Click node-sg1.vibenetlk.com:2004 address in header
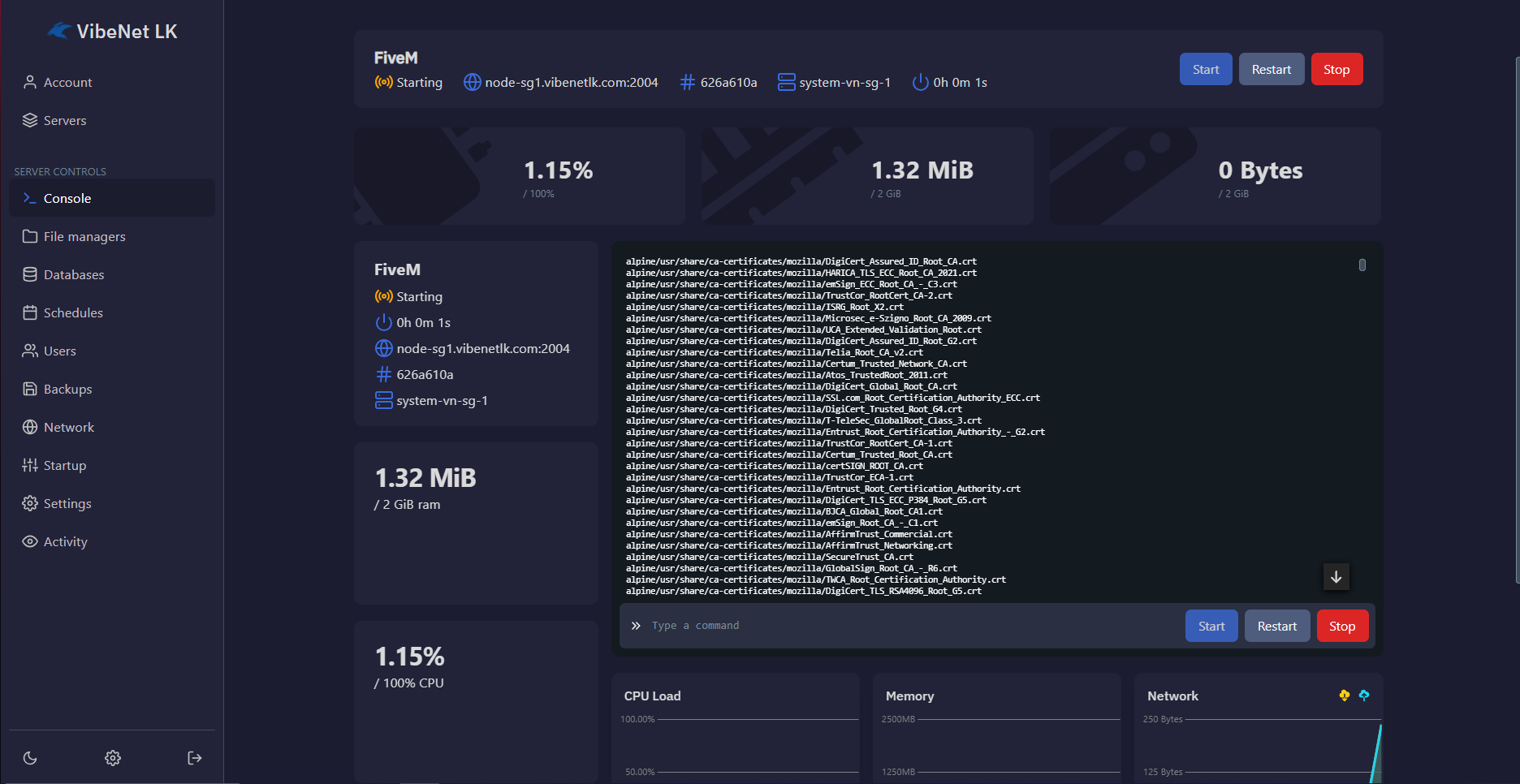Screen dimensions: 1520x784 [572, 82]
